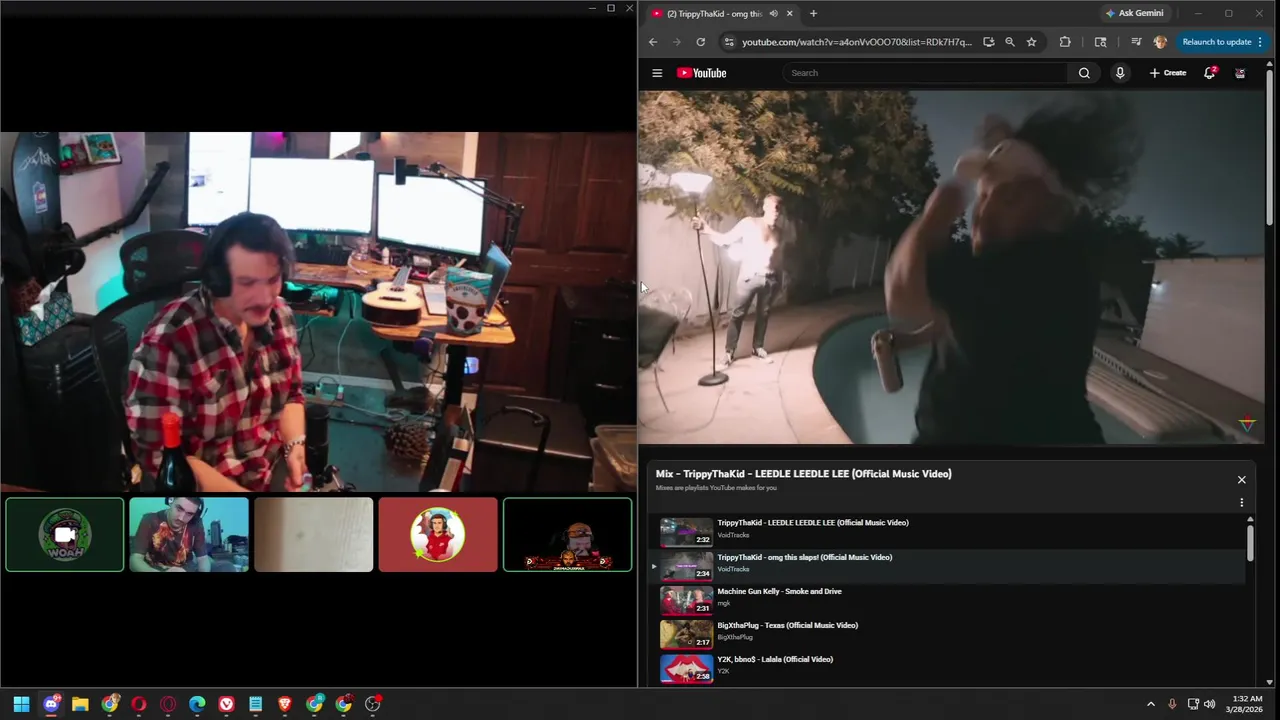Go to the YouTube home logo
The width and height of the screenshot is (1280, 720).
pyautogui.click(x=701, y=73)
